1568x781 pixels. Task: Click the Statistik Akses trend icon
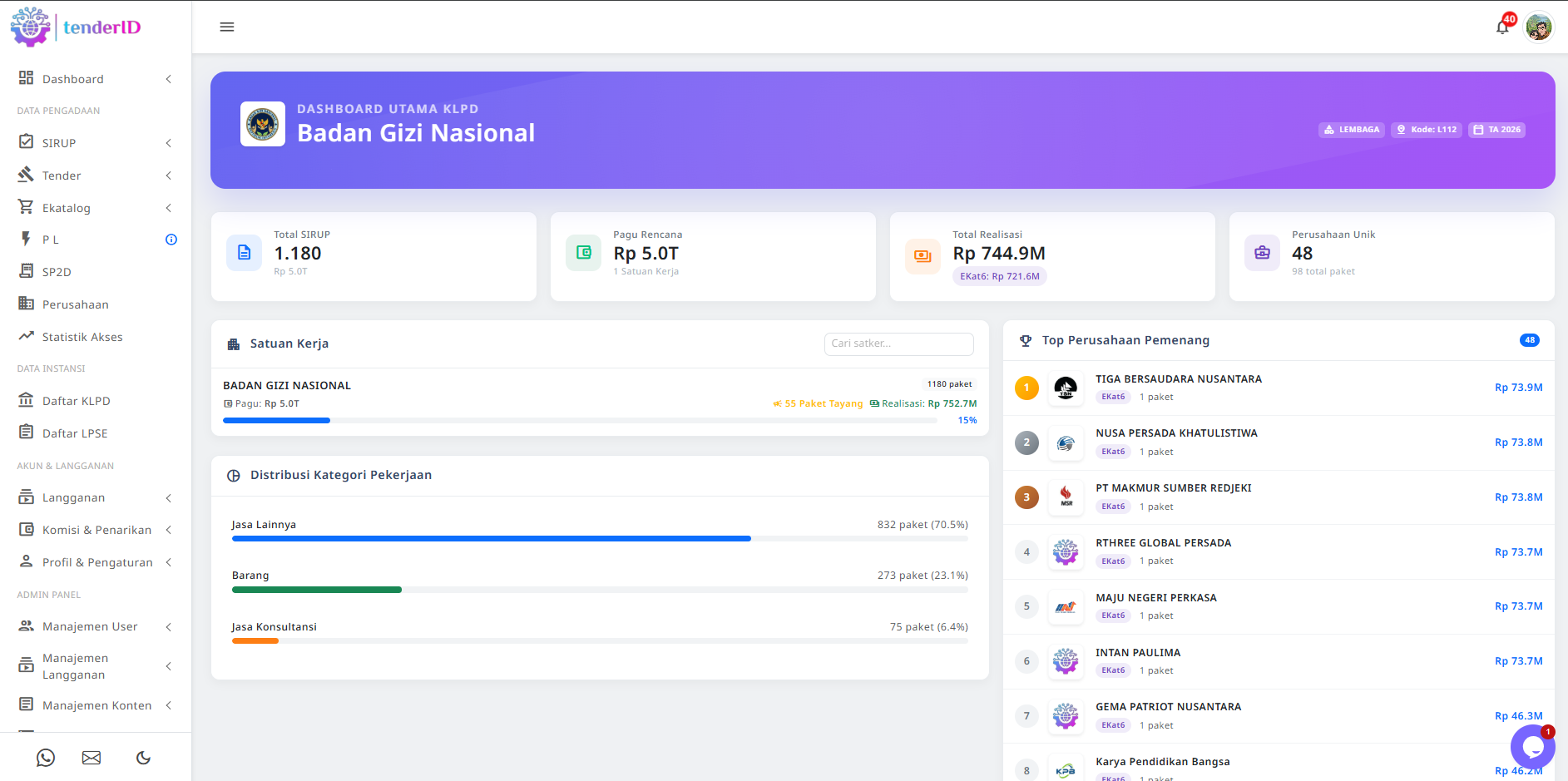click(26, 336)
